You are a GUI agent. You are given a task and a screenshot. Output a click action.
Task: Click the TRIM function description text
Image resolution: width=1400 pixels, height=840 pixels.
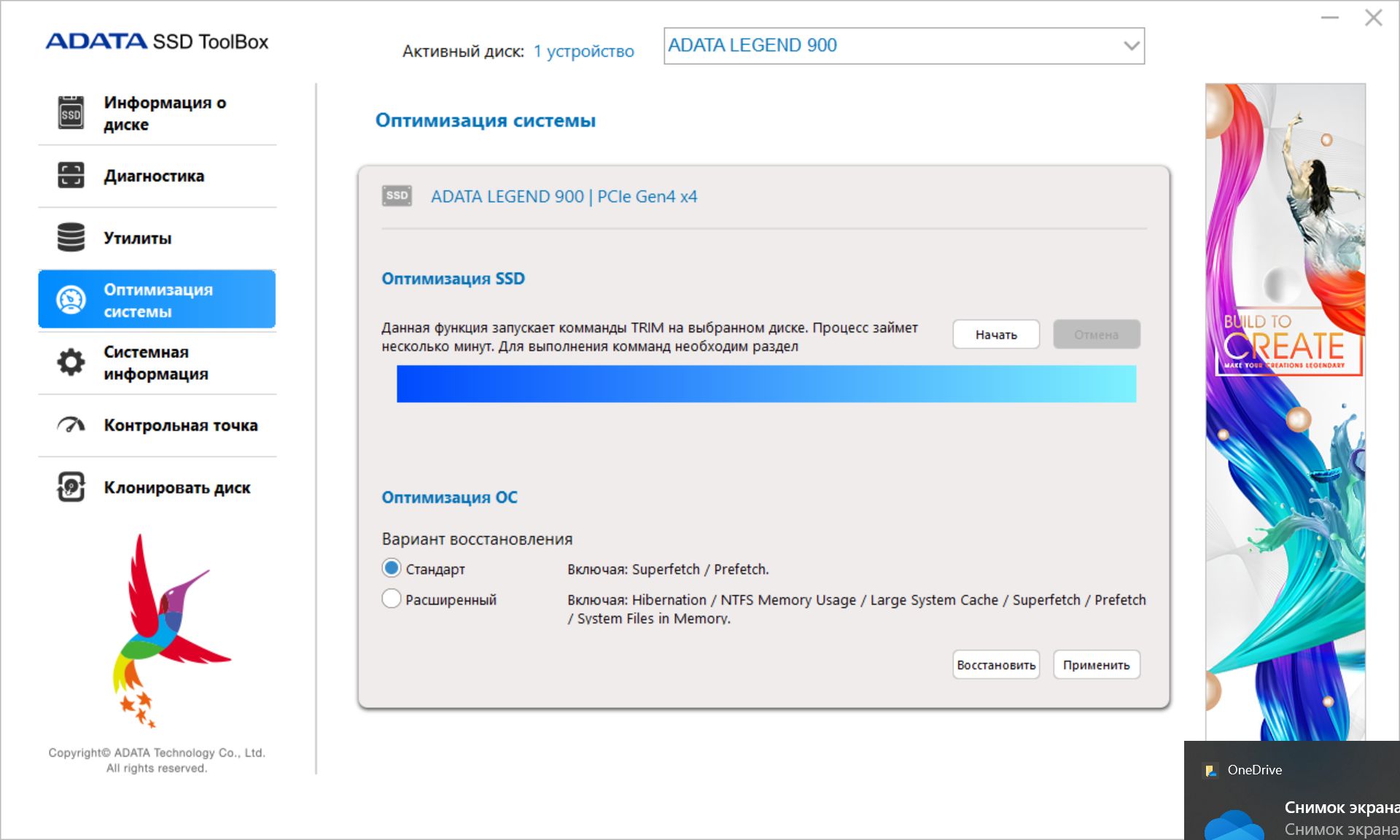[x=650, y=337]
